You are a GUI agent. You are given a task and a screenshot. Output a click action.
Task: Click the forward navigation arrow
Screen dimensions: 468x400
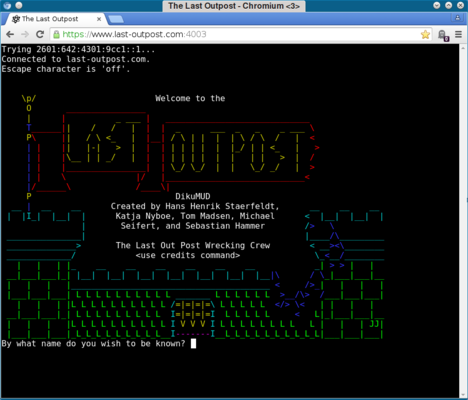(25, 34)
